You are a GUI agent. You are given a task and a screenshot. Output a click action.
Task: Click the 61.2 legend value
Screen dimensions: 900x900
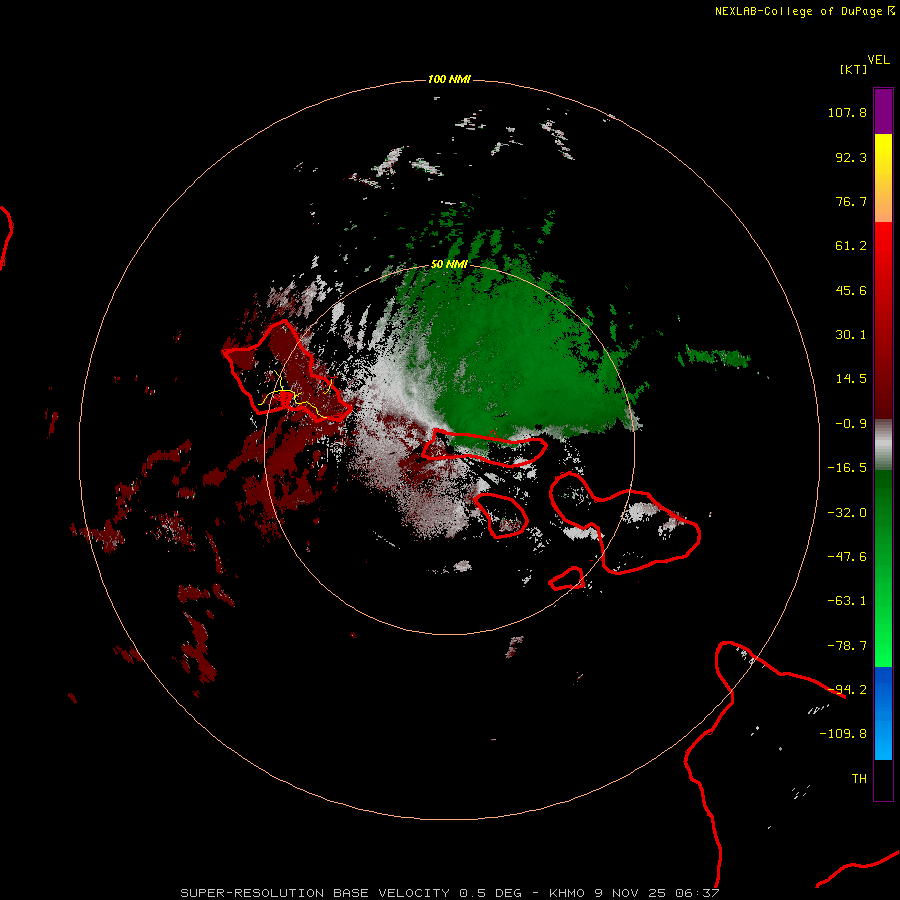[851, 246]
